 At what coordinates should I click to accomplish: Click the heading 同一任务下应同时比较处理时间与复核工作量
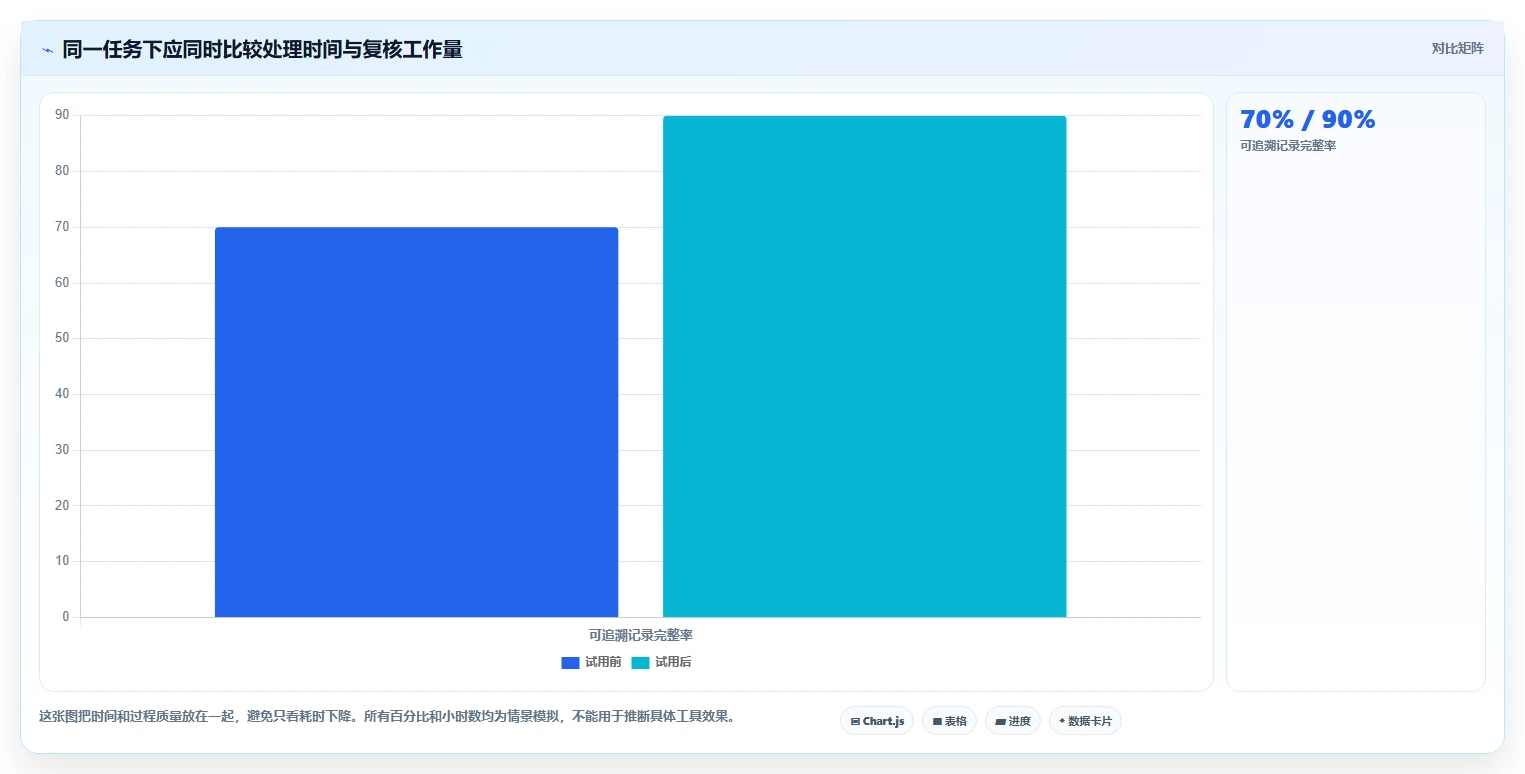coord(262,49)
